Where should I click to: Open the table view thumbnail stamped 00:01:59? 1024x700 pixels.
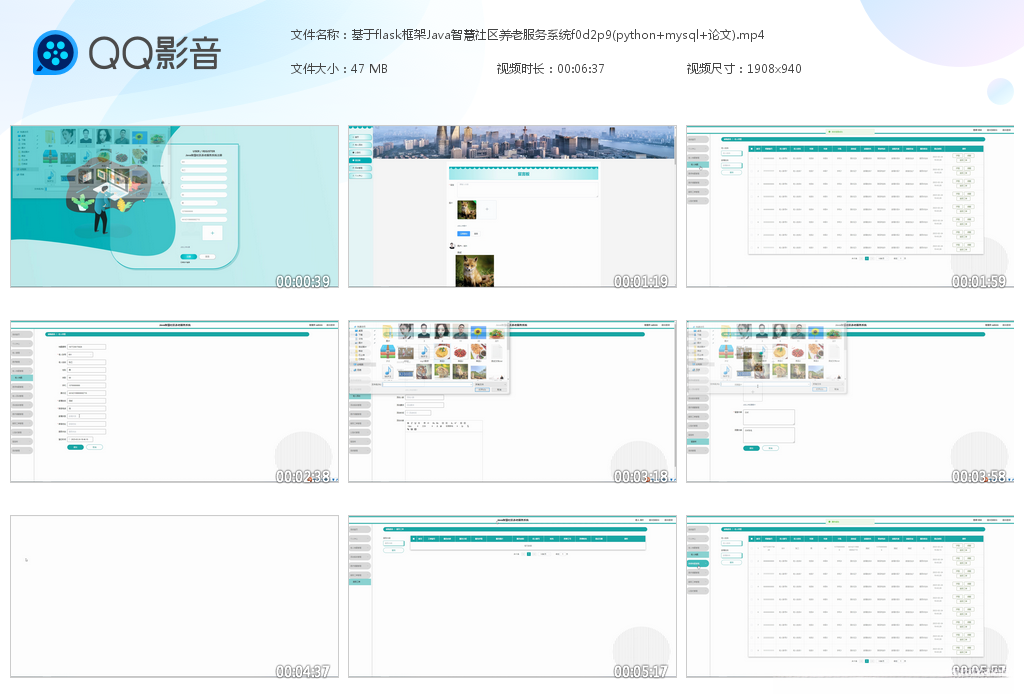pos(850,206)
